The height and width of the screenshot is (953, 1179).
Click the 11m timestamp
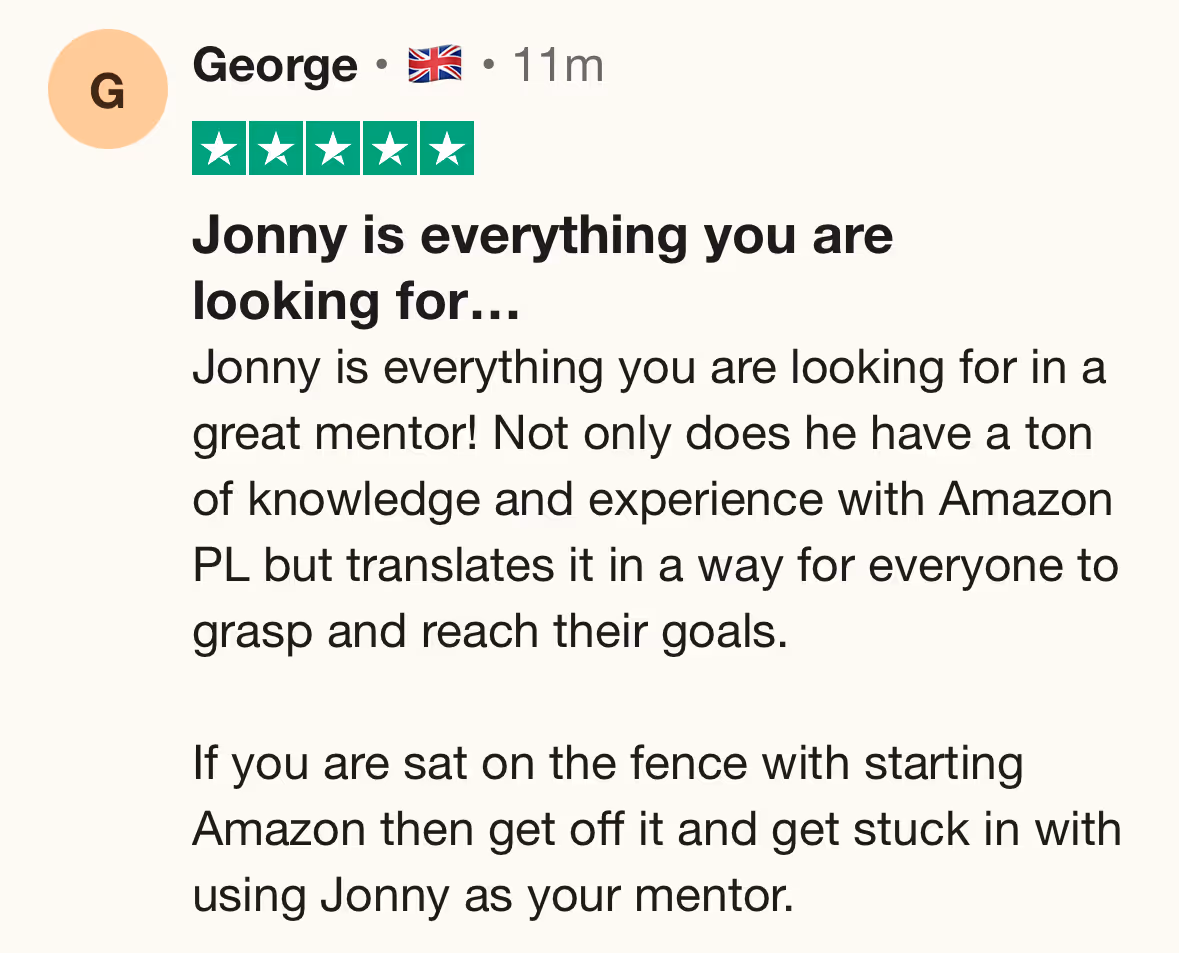coord(559,65)
